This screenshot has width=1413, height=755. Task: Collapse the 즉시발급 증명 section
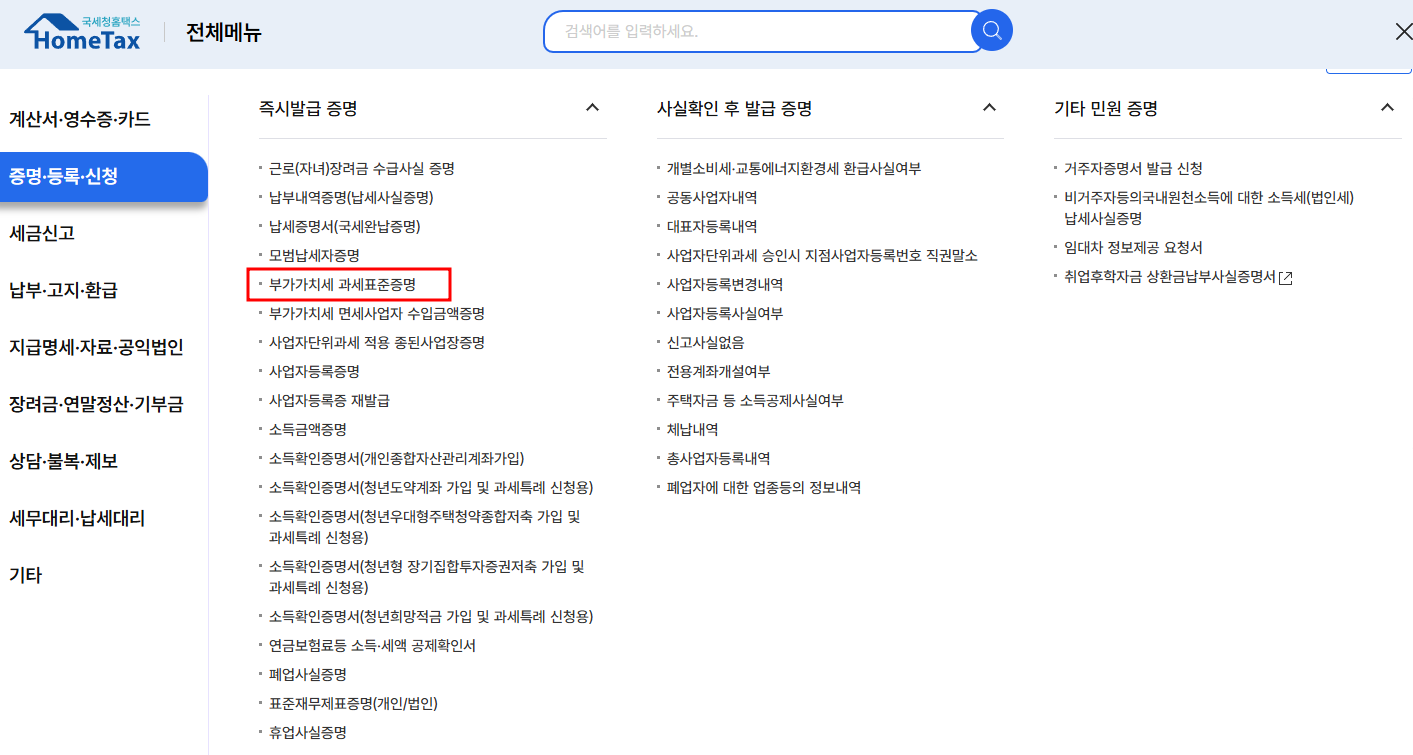pyautogui.click(x=592, y=107)
